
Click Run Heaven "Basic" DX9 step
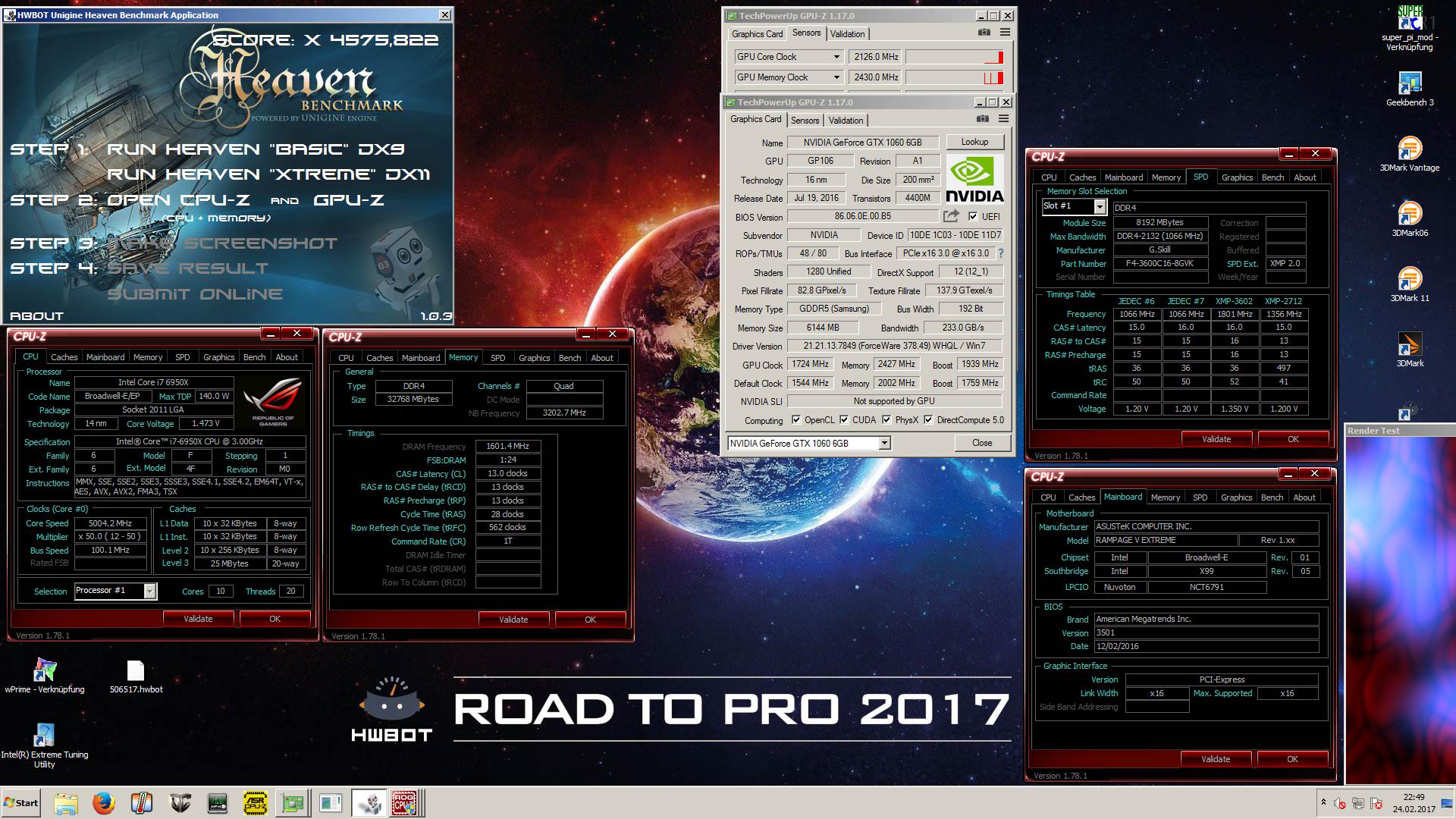(x=256, y=149)
